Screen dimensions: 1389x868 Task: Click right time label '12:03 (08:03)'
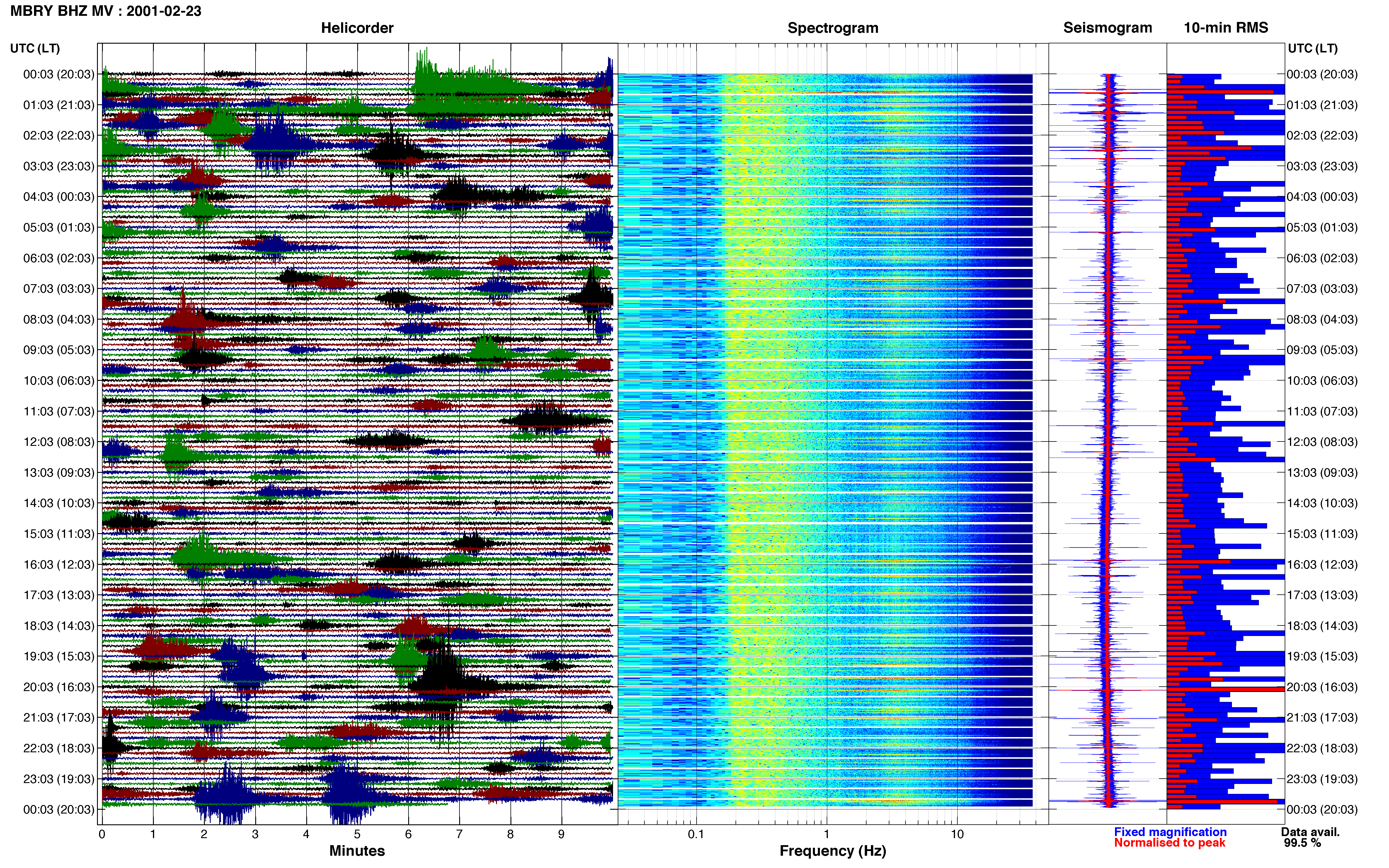coord(1322,442)
